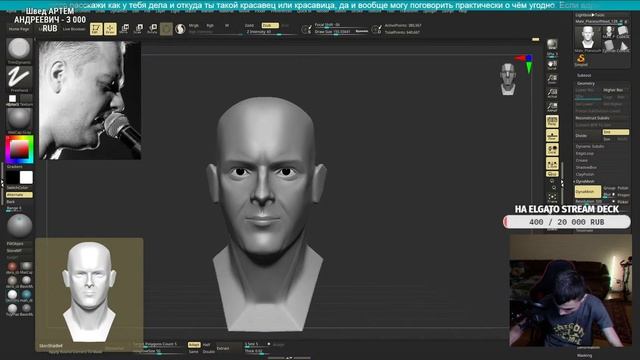Collapse the Geometry section
640x360 pixels.
[586, 84]
